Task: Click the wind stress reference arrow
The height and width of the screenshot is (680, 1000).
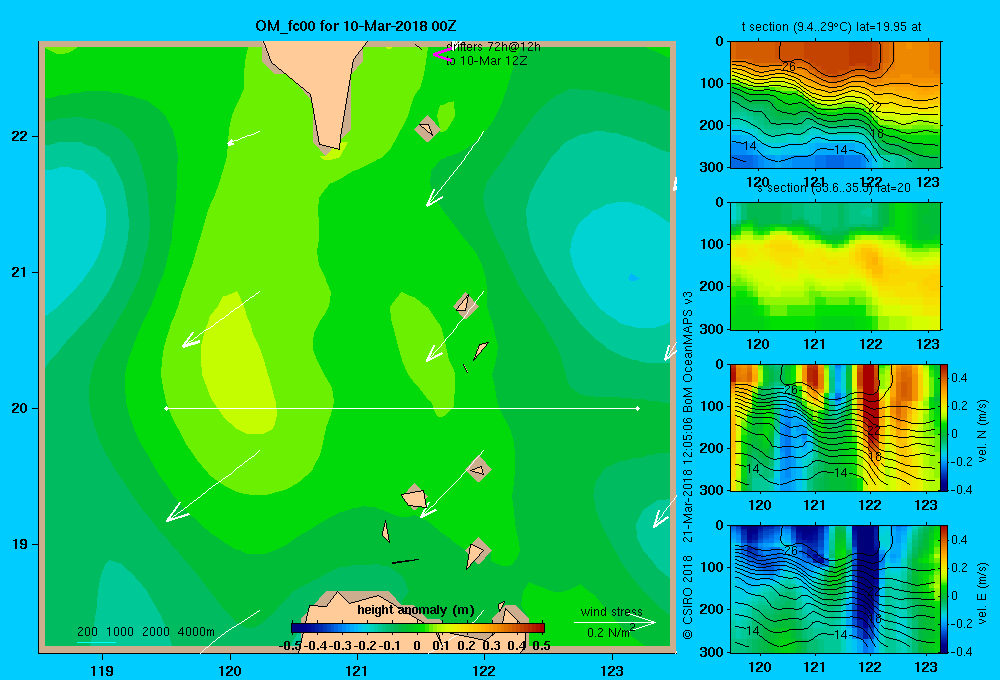Action: coord(615,622)
